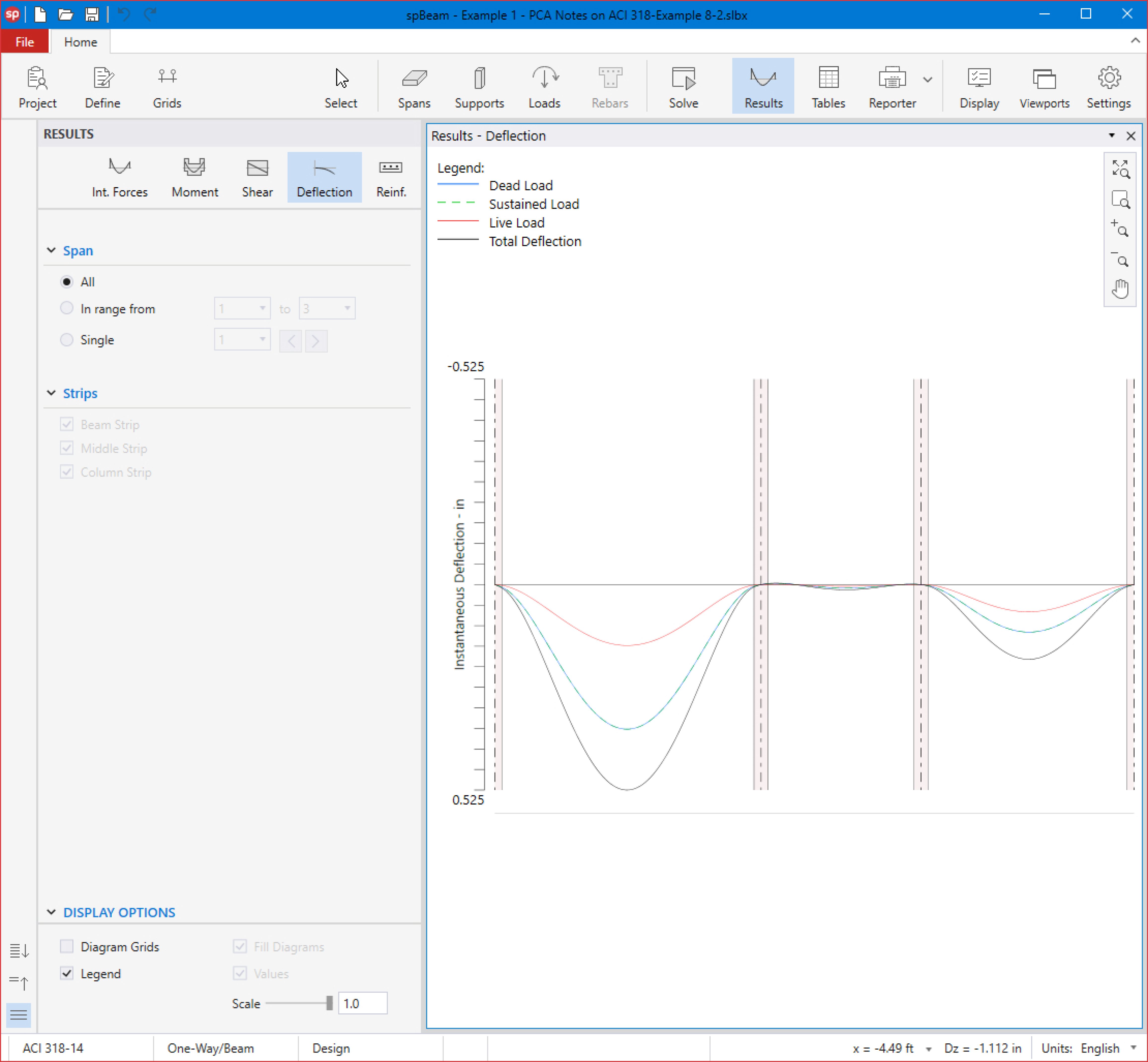Enable the Diagram Grids checkbox

(67, 947)
